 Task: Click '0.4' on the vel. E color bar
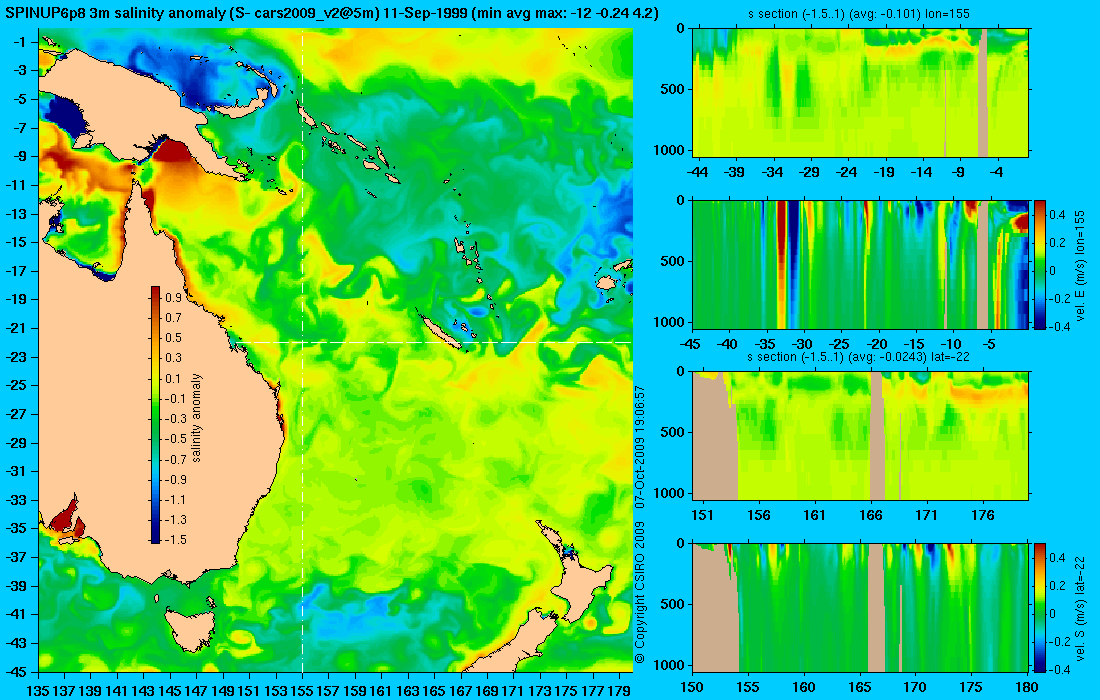pos(1058,214)
